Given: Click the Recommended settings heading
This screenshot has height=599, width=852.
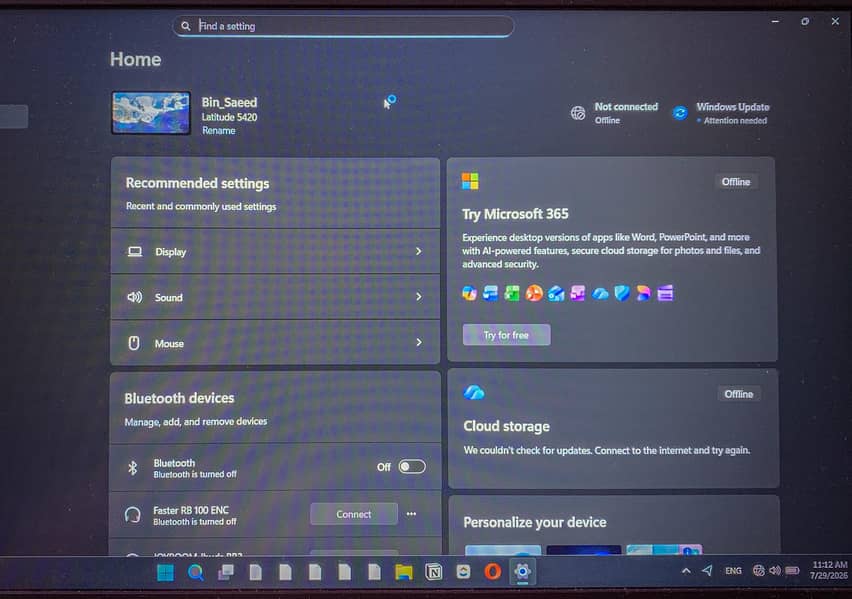Looking at the screenshot, I should pos(197,183).
